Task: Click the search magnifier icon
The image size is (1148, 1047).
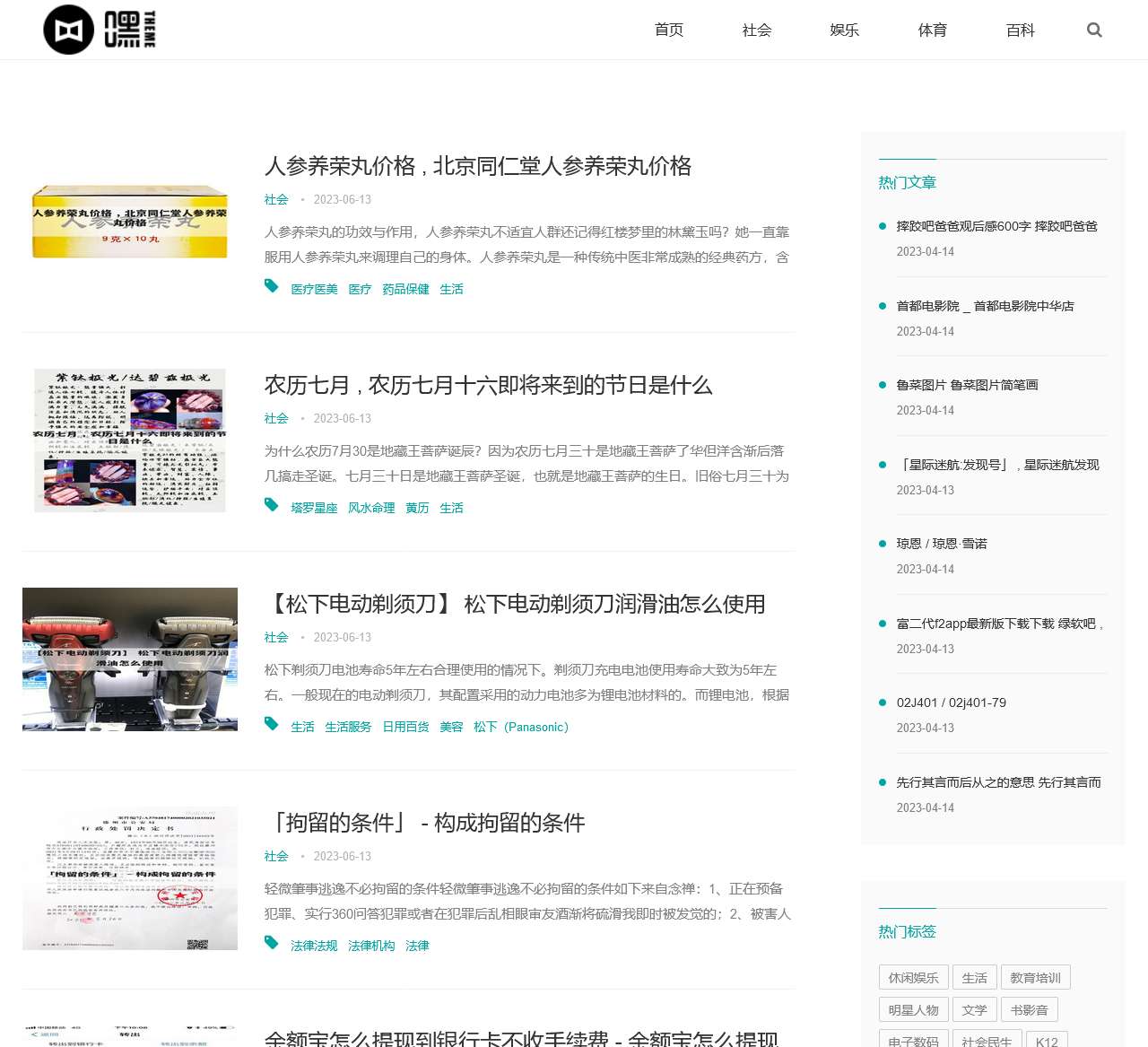Action: point(1093,30)
